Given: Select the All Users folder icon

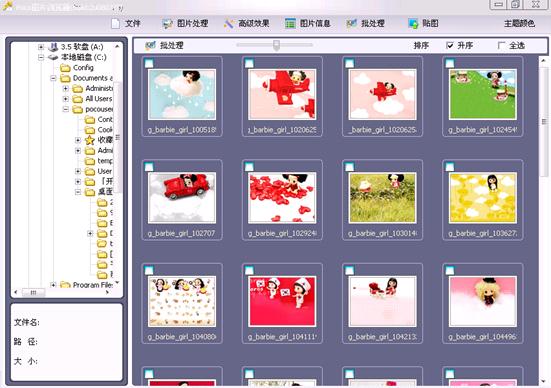Looking at the screenshot, I should pos(78,99).
